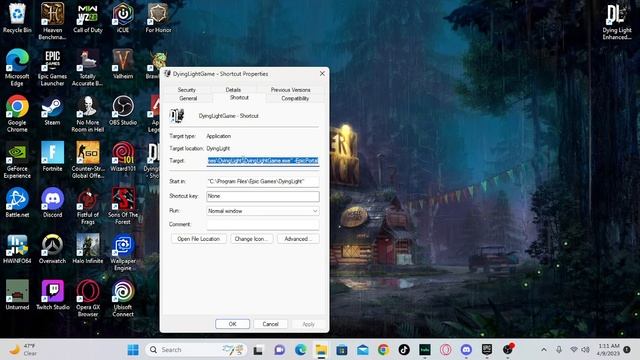640x360 pixels.
Task: Select the OBS Studio desktop icon
Action: point(123,110)
